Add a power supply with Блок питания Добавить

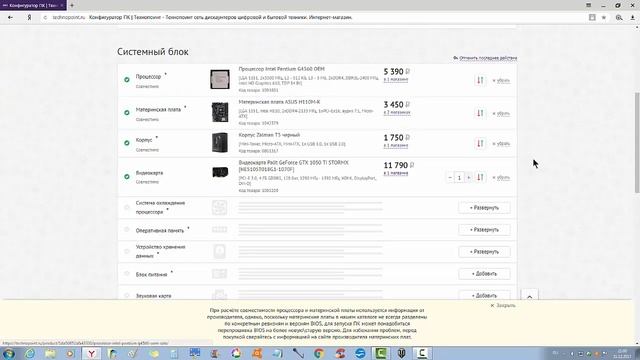[484, 274]
